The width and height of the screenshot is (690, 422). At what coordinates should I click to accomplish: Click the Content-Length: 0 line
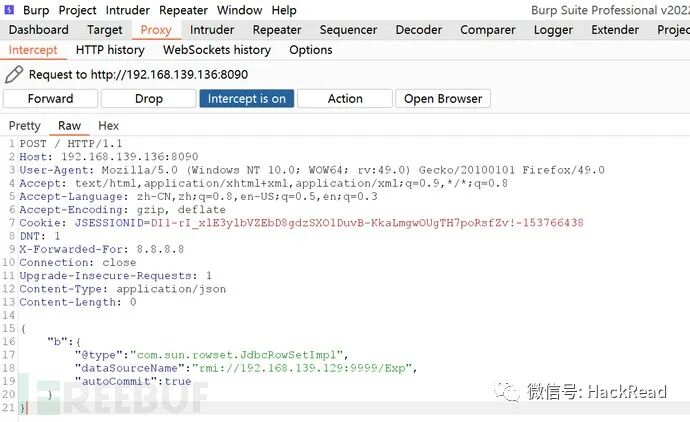pos(78,302)
